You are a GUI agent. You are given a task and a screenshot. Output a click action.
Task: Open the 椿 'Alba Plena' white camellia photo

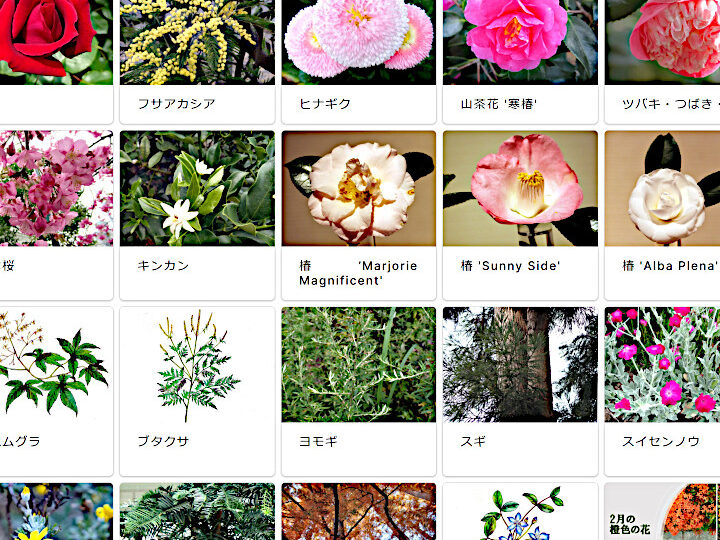pyautogui.click(x=662, y=188)
